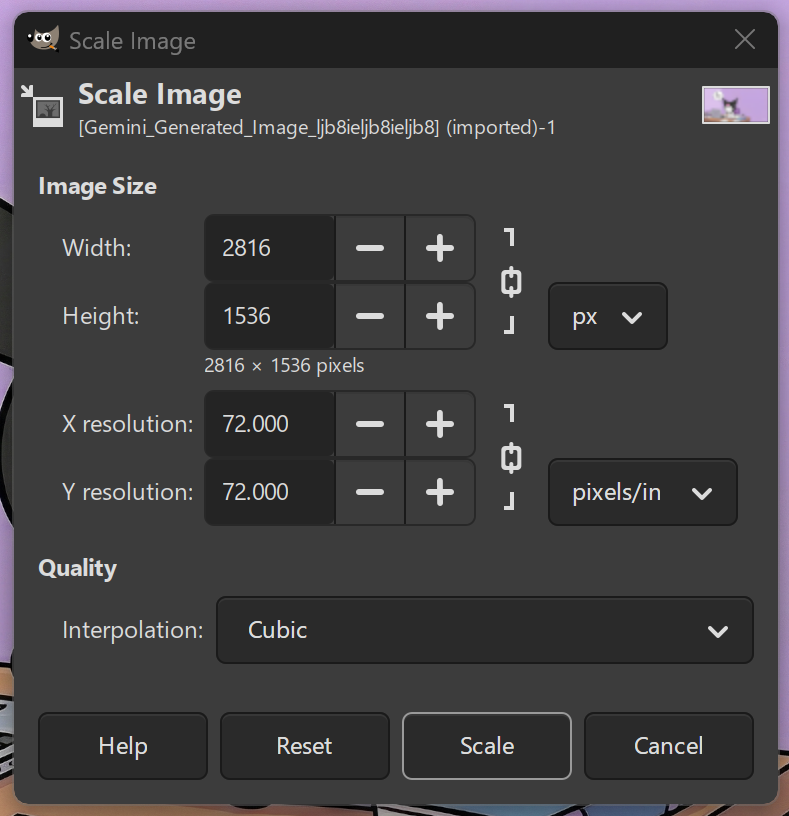Viewport: 789px width, 816px height.
Task: Toggle the width/height aspect ratio chain link
Action: point(511,282)
